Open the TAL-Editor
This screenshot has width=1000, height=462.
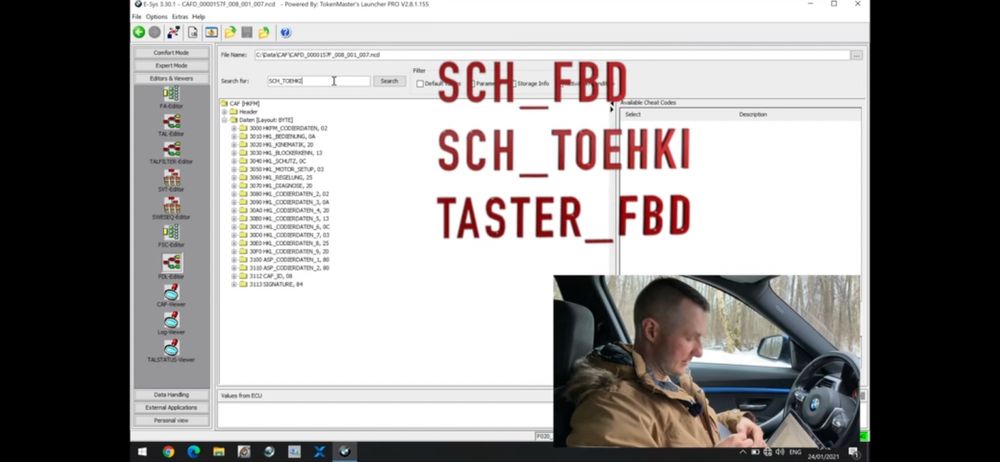171,126
